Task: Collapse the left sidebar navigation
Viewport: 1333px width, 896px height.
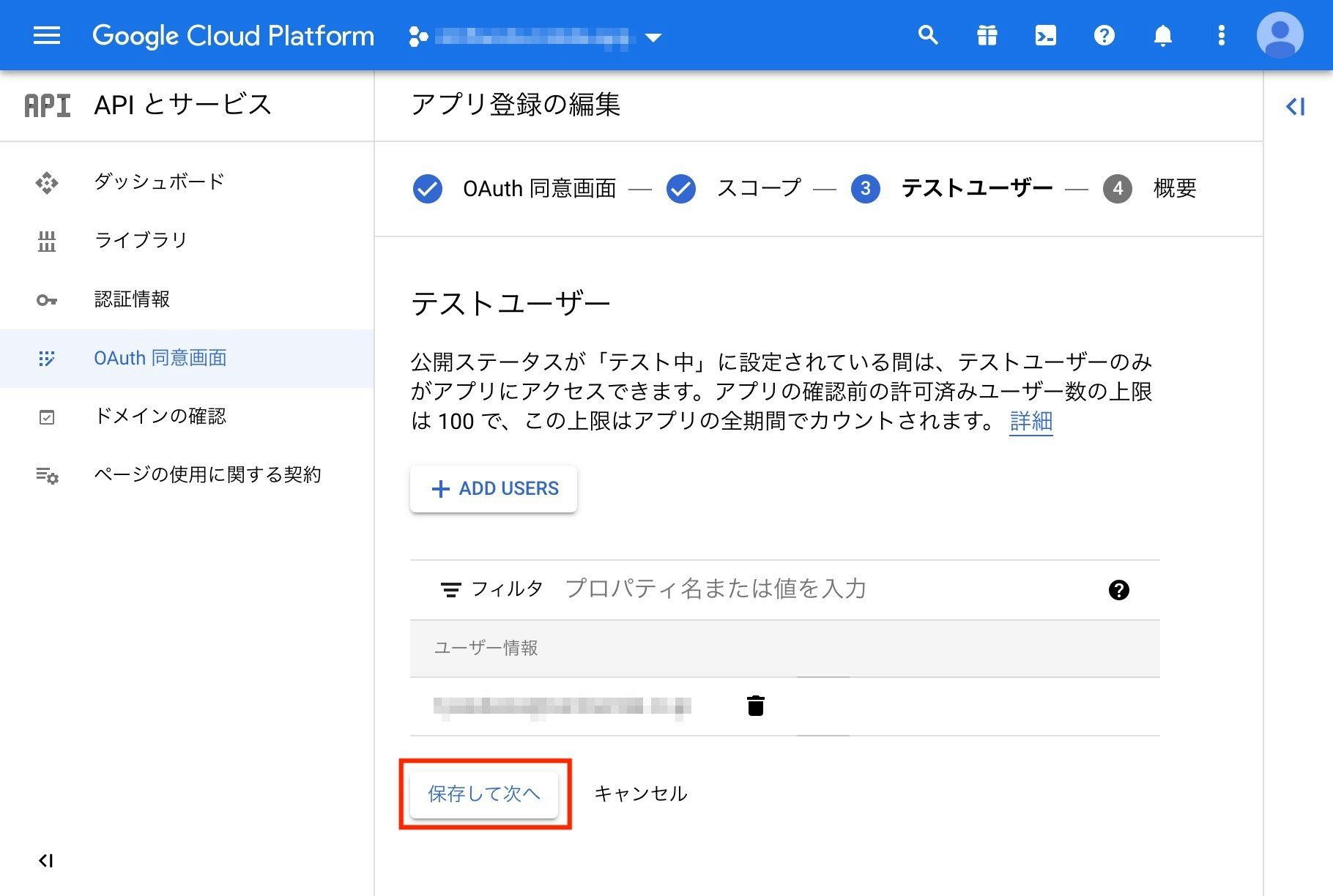Action: (45, 860)
